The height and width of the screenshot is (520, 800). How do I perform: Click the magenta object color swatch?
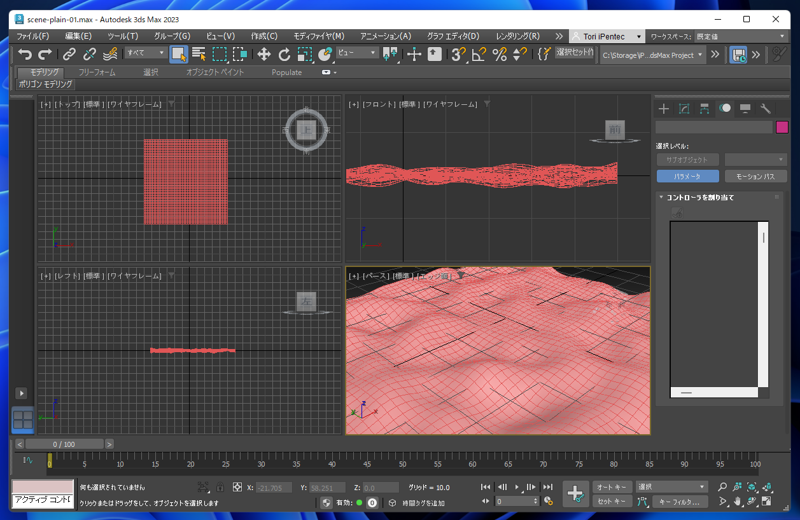(782, 127)
